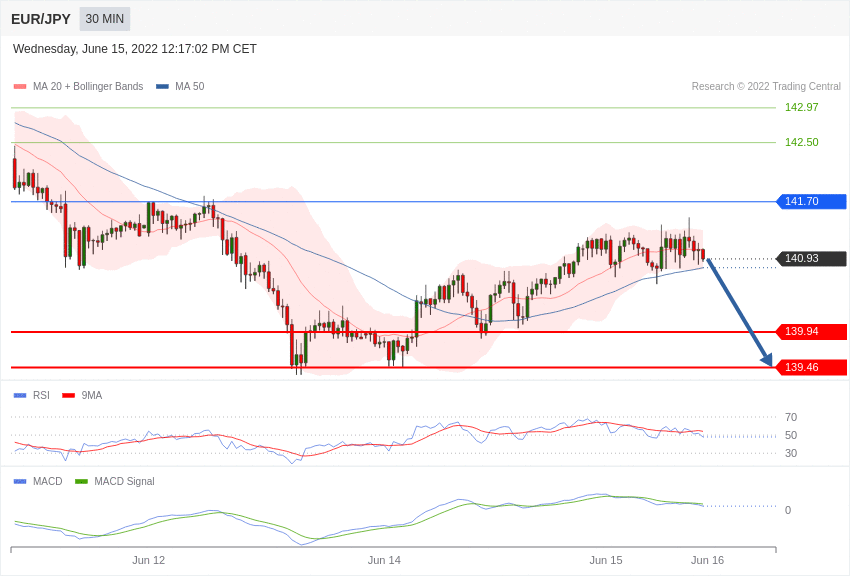Click the RSI 70 level label
The image size is (850, 576).
[791, 417]
